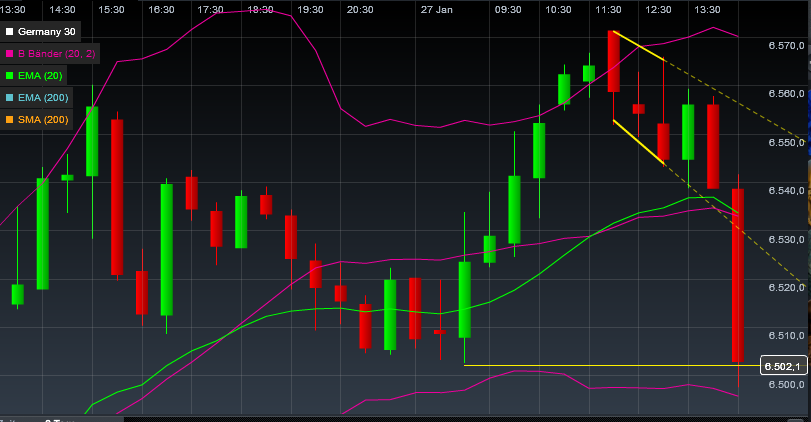Click the current price tag 6.502,1

click(x=783, y=366)
